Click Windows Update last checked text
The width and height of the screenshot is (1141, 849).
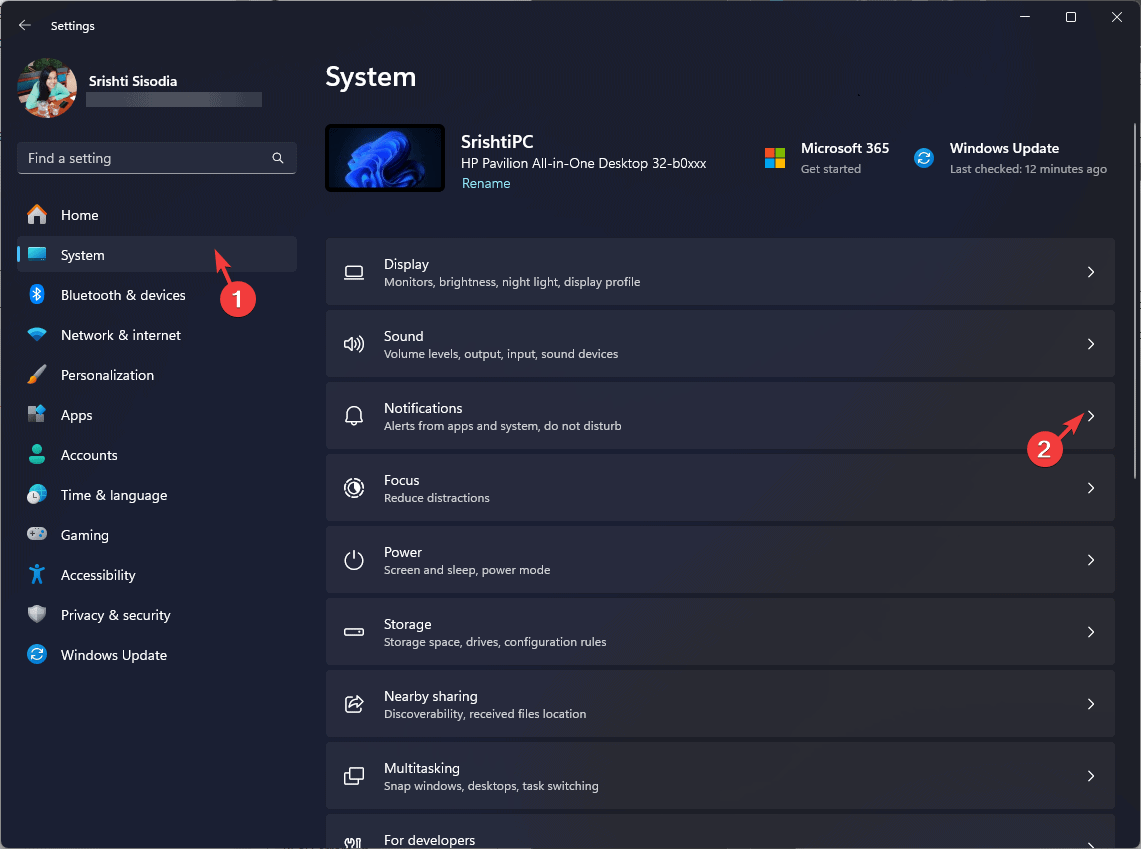1027,169
